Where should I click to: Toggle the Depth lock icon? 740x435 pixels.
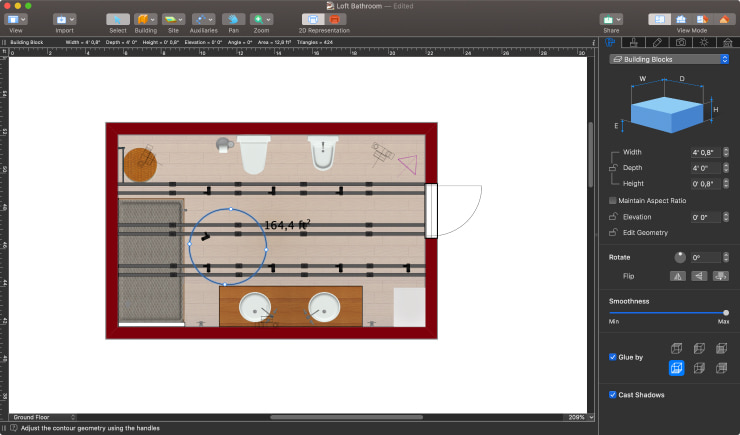click(x=613, y=167)
